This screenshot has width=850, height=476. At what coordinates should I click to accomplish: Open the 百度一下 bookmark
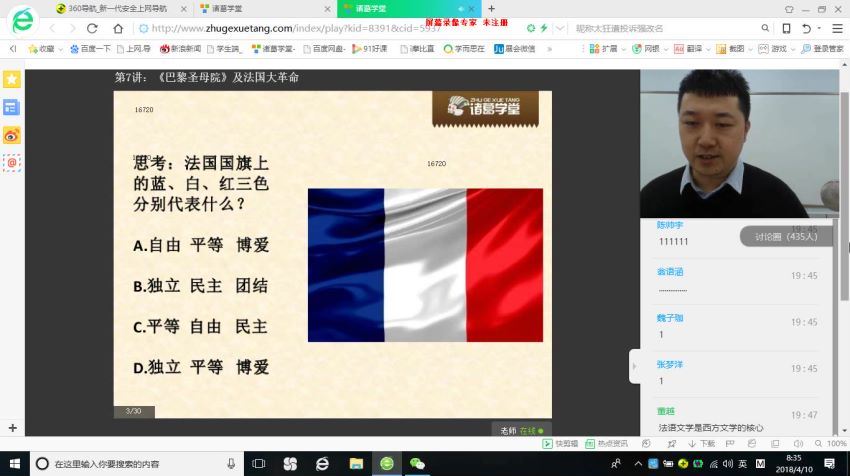coord(91,49)
